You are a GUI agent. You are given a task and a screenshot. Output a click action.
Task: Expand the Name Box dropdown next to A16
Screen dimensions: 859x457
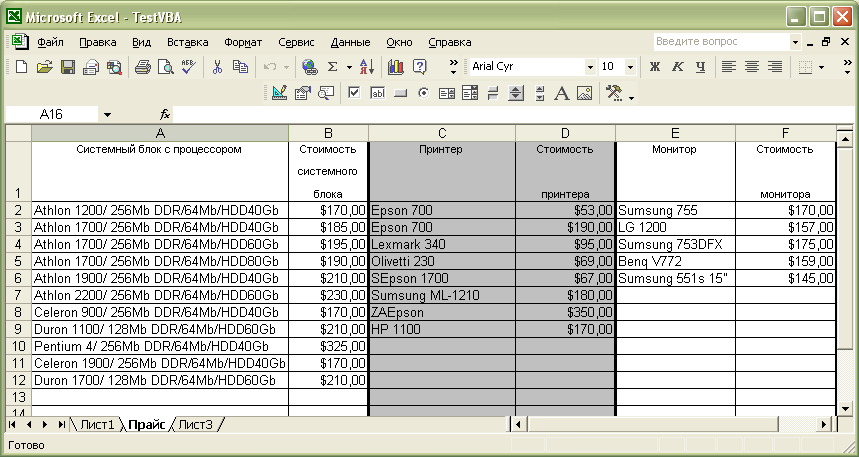click(107, 115)
